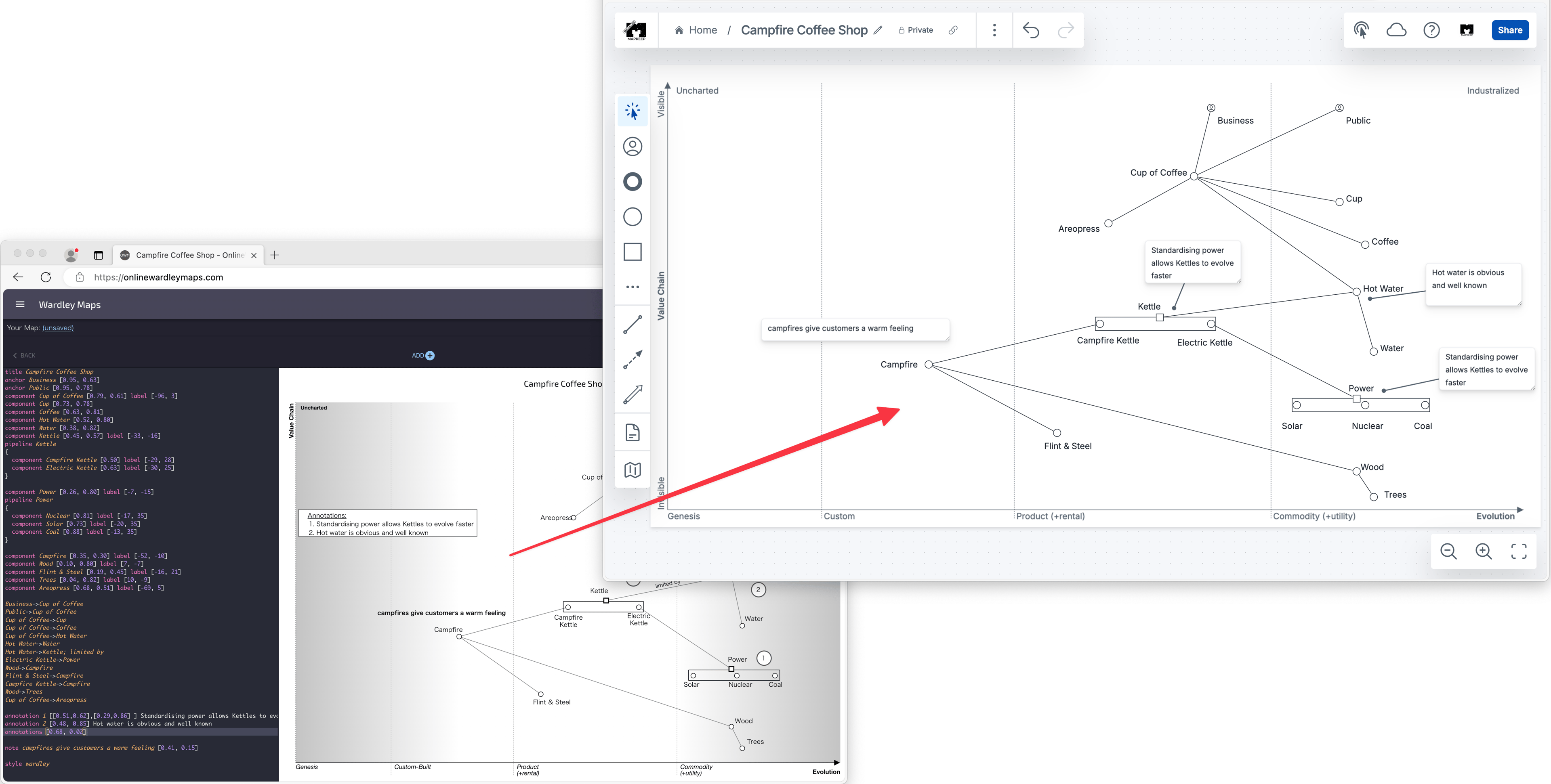This screenshot has height=784, width=1551.
Task: Click the Wood component node
Action: pyautogui.click(x=1357, y=472)
